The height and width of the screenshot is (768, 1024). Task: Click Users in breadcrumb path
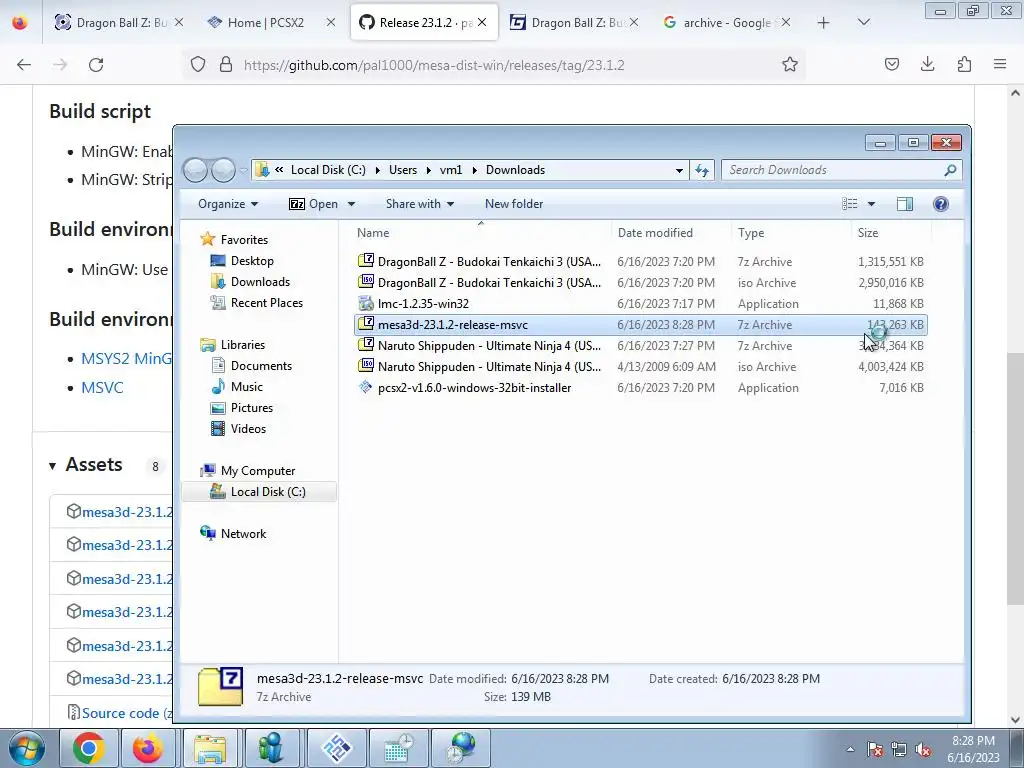tap(403, 170)
